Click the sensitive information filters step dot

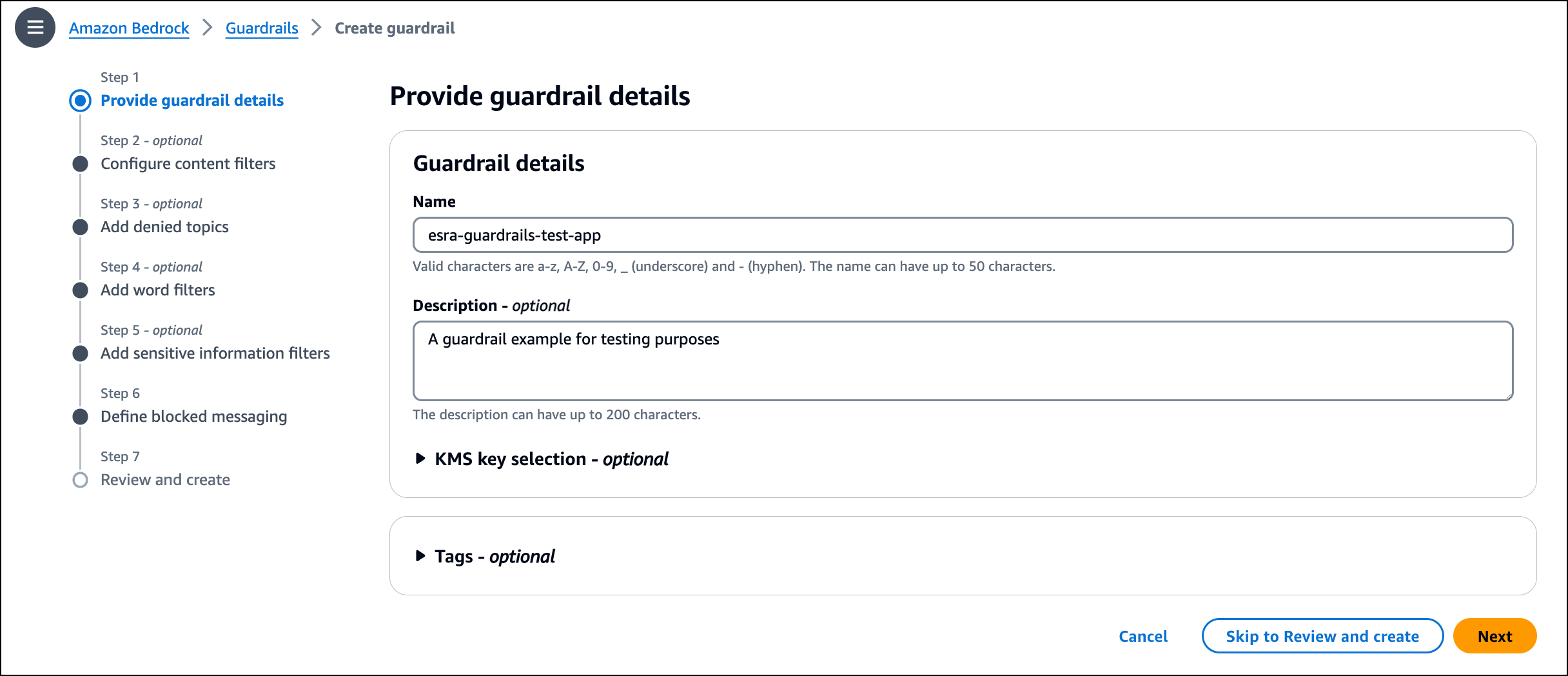point(81,353)
